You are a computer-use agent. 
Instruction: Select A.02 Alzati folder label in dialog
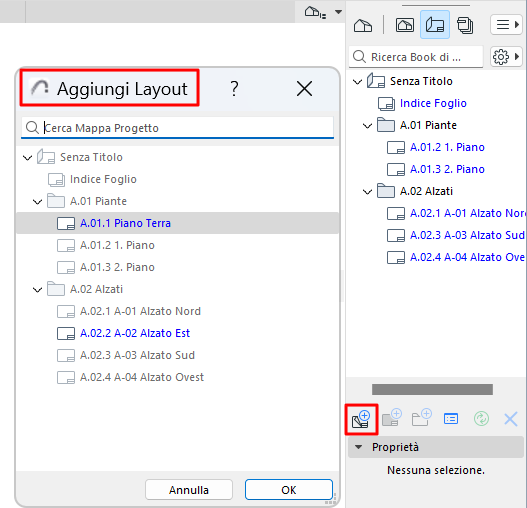[x=96, y=289]
